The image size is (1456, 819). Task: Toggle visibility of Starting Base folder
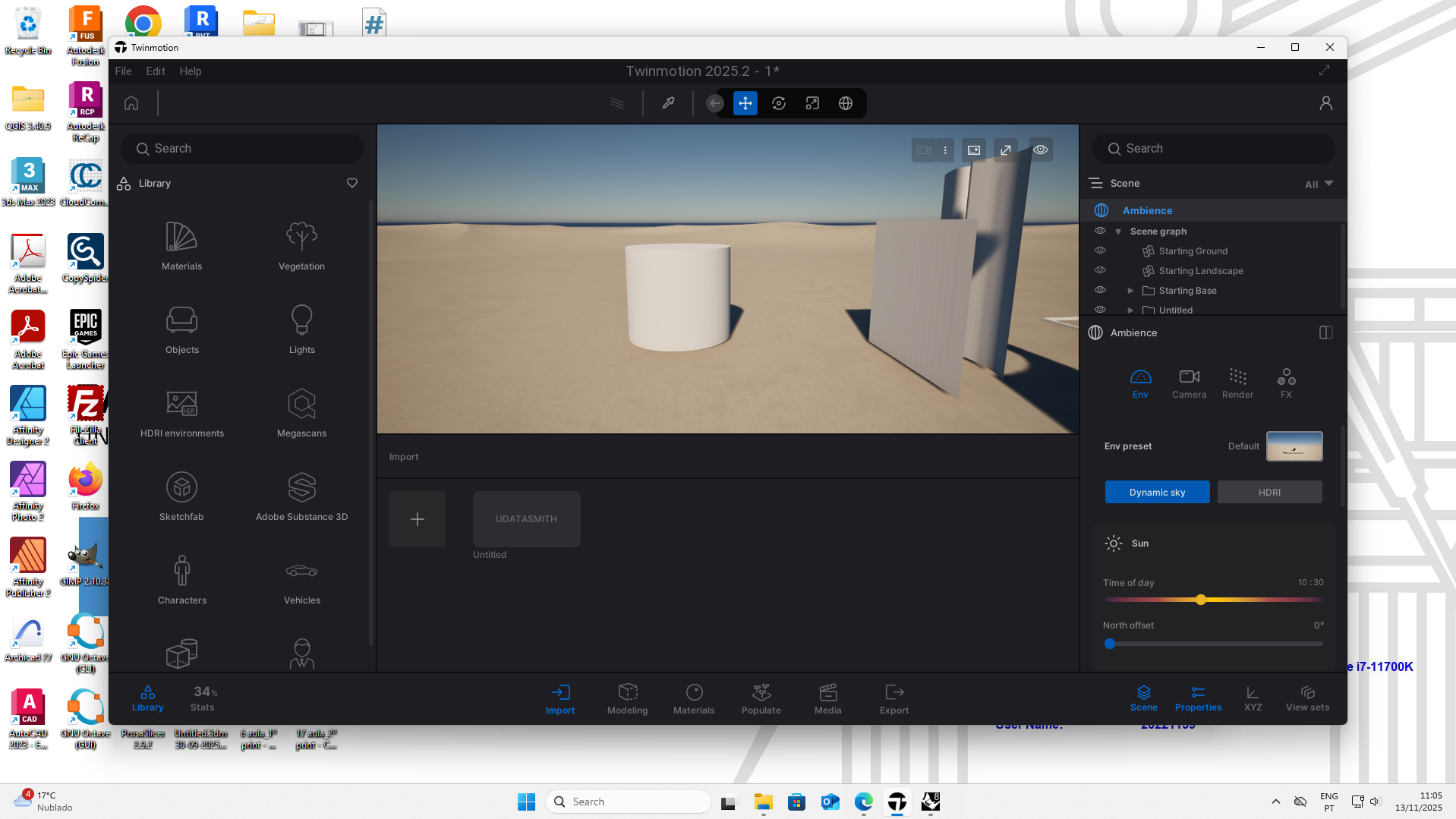[x=1100, y=290]
